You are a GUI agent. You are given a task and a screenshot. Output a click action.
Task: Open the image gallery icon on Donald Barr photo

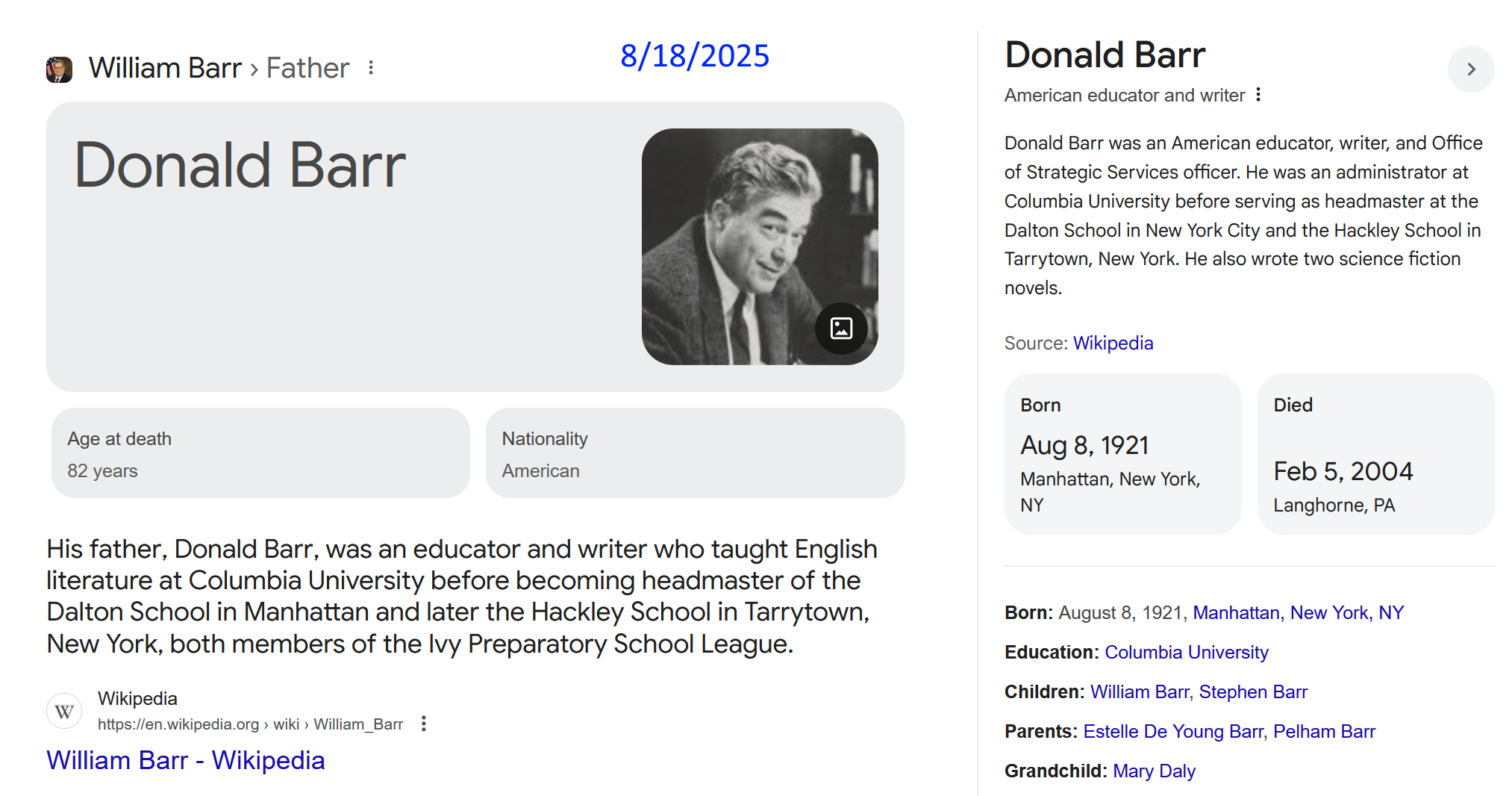(x=841, y=329)
